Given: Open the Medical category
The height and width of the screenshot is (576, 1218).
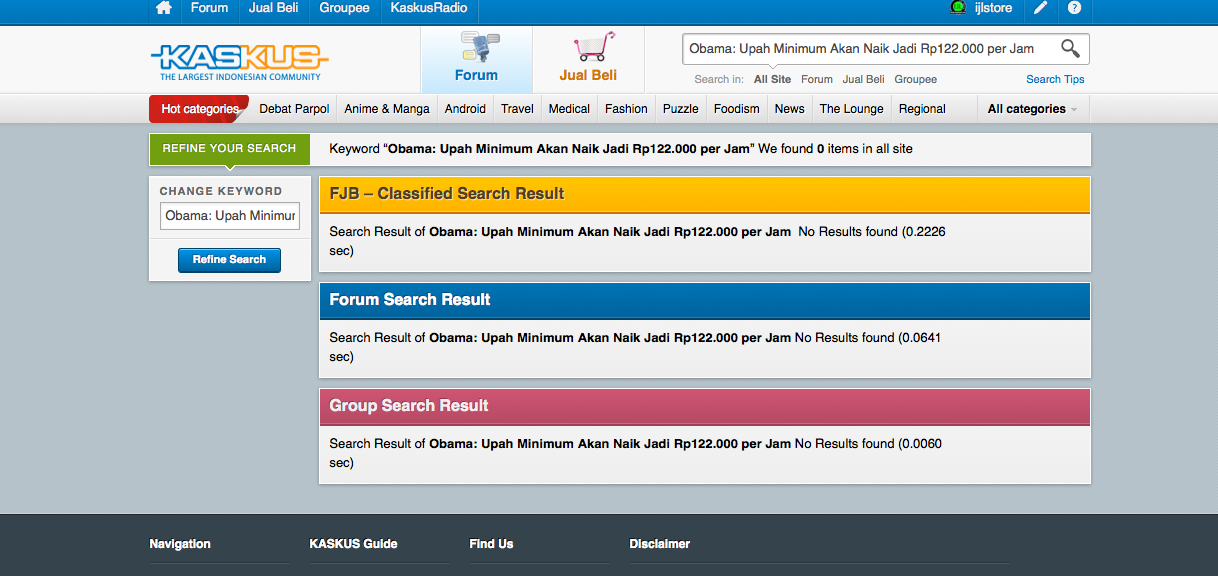Looking at the screenshot, I should click(x=569, y=109).
